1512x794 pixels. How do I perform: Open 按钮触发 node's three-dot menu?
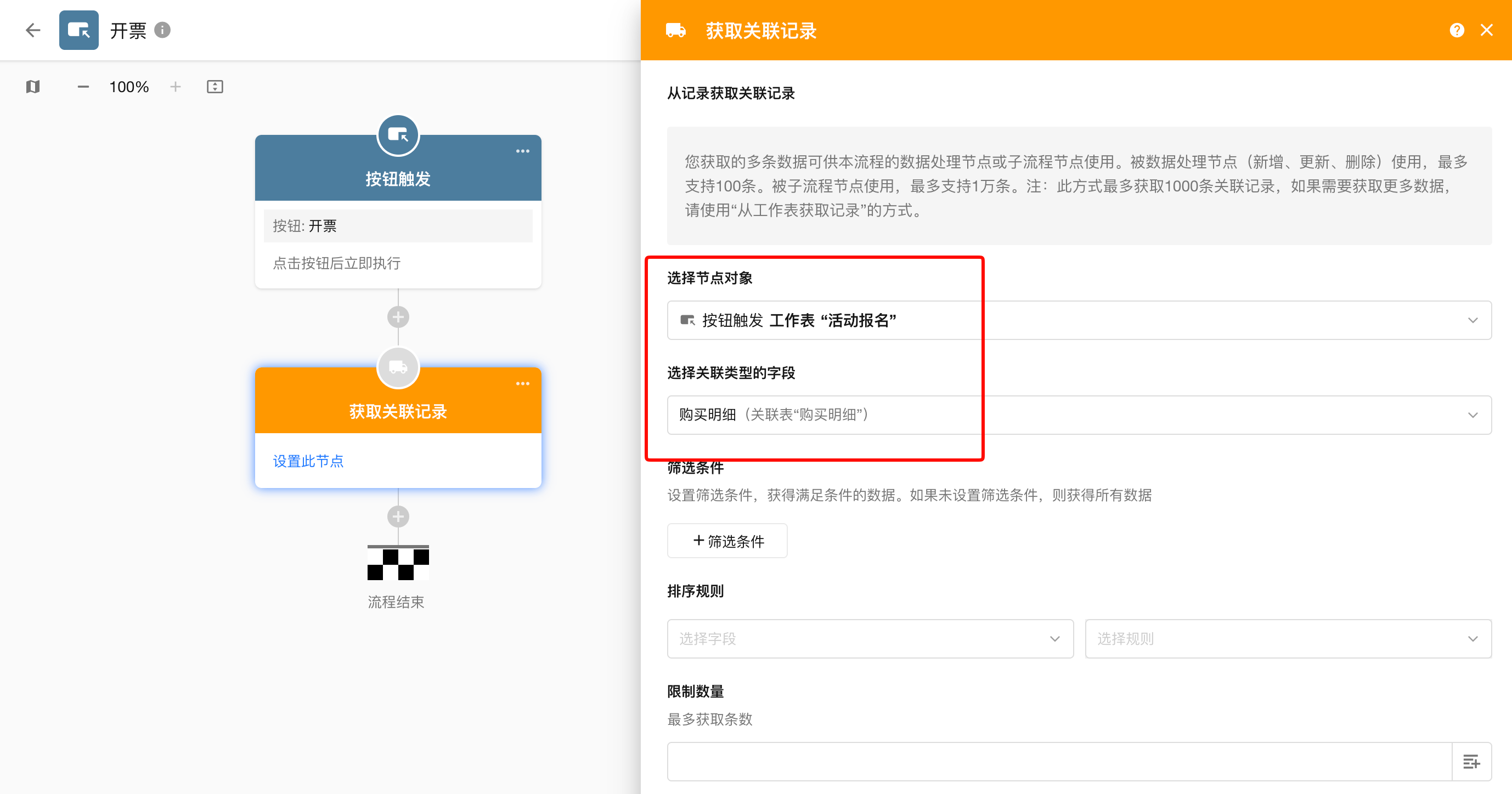pyautogui.click(x=522, y=151)
